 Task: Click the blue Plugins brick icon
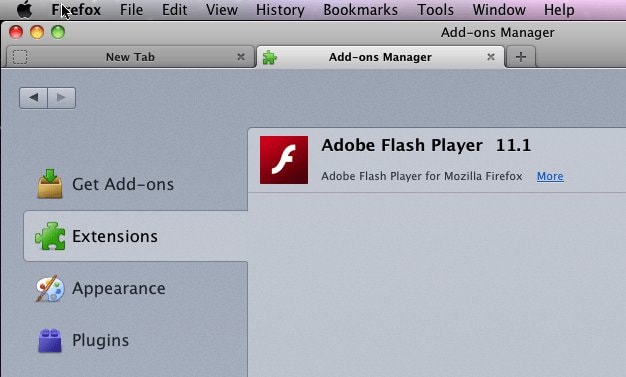50,340
